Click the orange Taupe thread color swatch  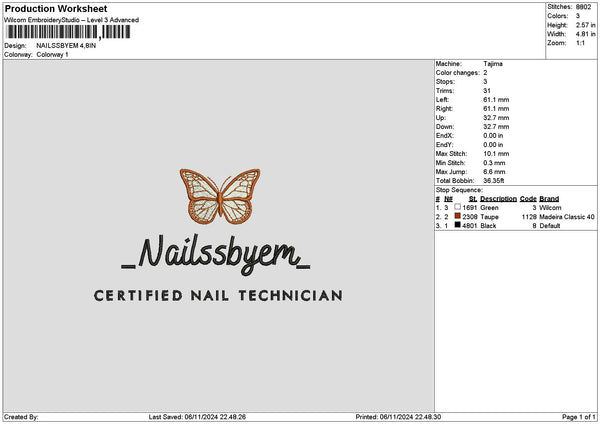(x=457, y=216)
